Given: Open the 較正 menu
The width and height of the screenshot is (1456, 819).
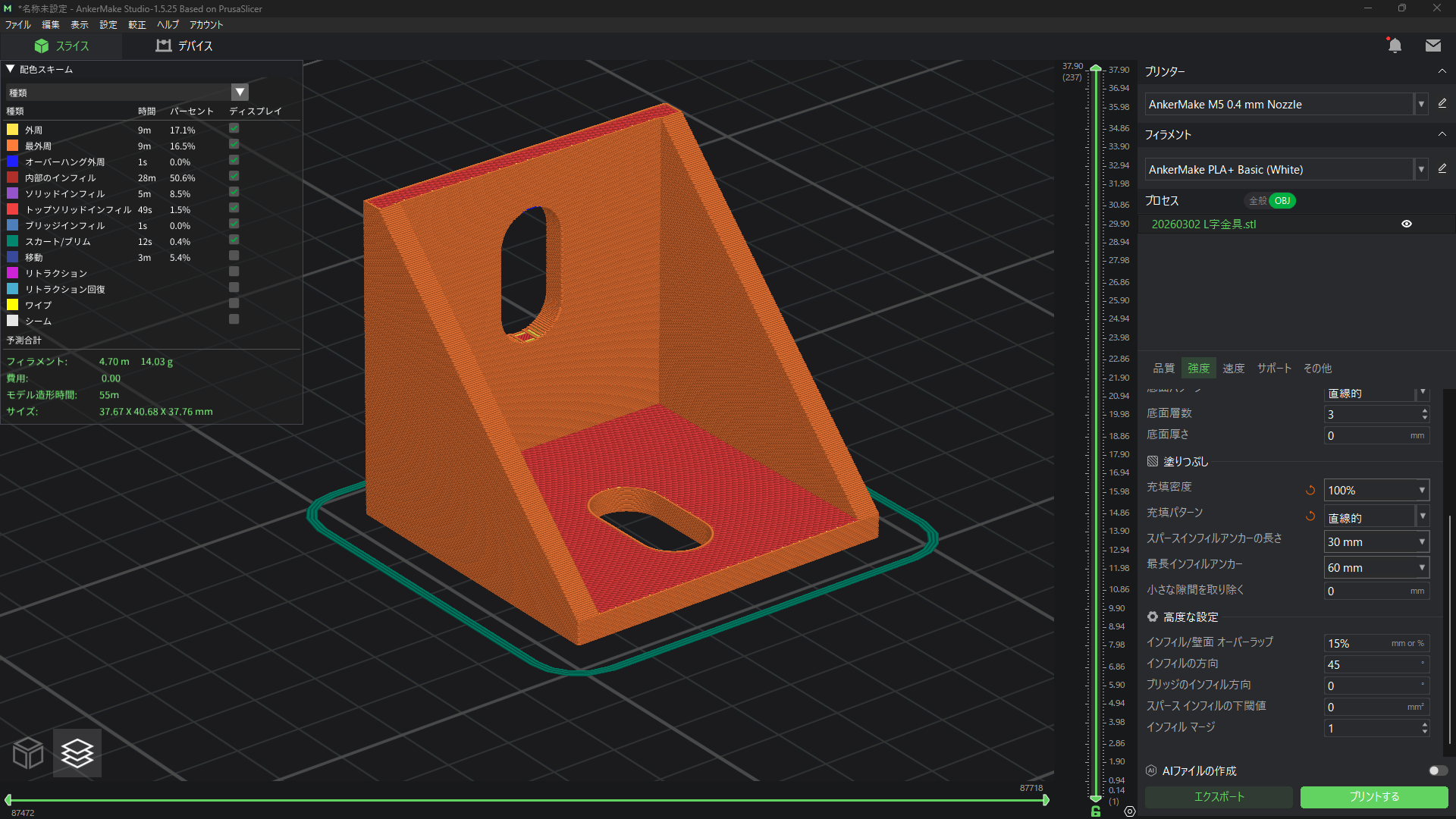Looking at the screenshot, I should [136, 25].
